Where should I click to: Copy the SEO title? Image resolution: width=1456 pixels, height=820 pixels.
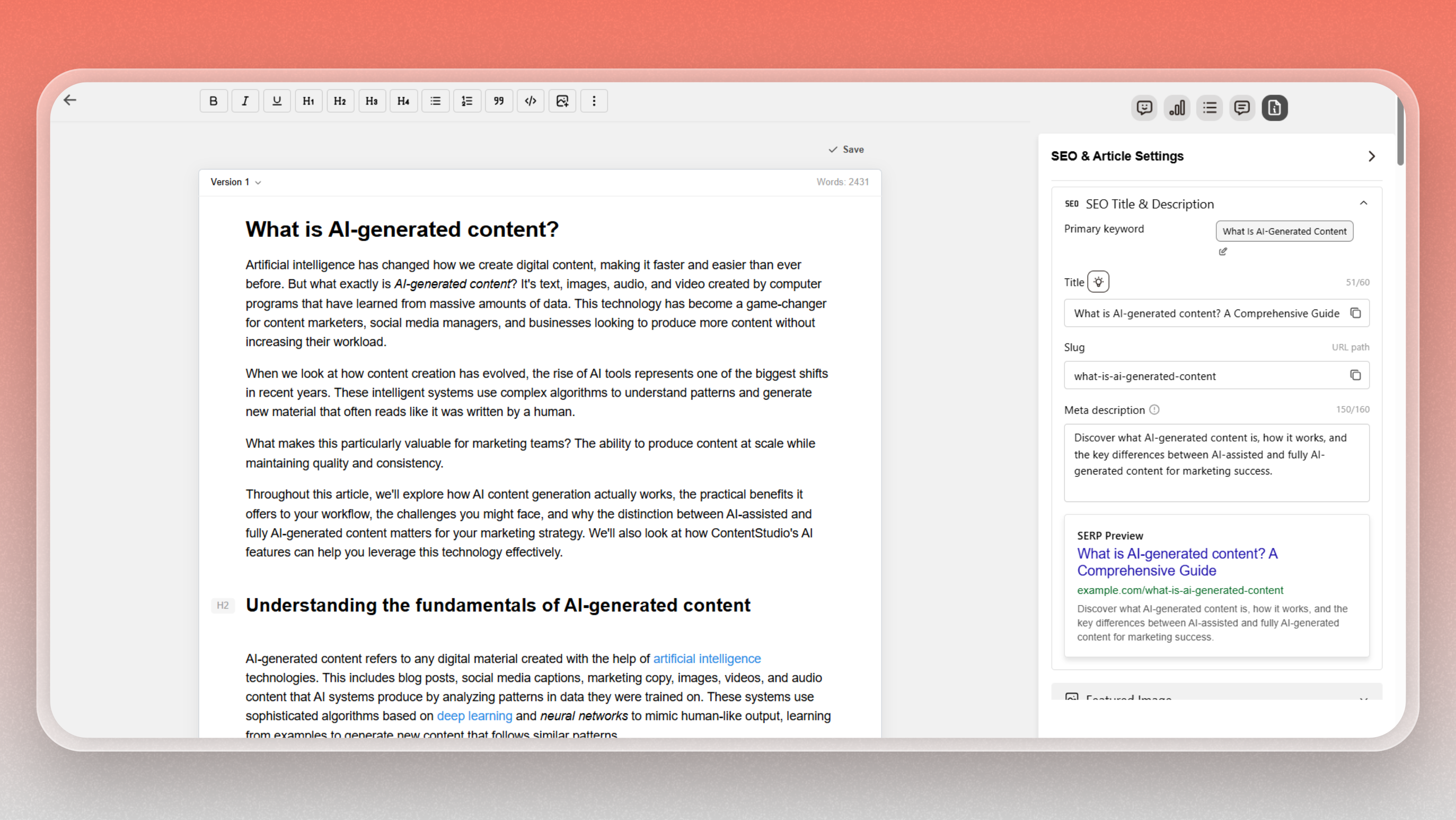click(1356, 313)
